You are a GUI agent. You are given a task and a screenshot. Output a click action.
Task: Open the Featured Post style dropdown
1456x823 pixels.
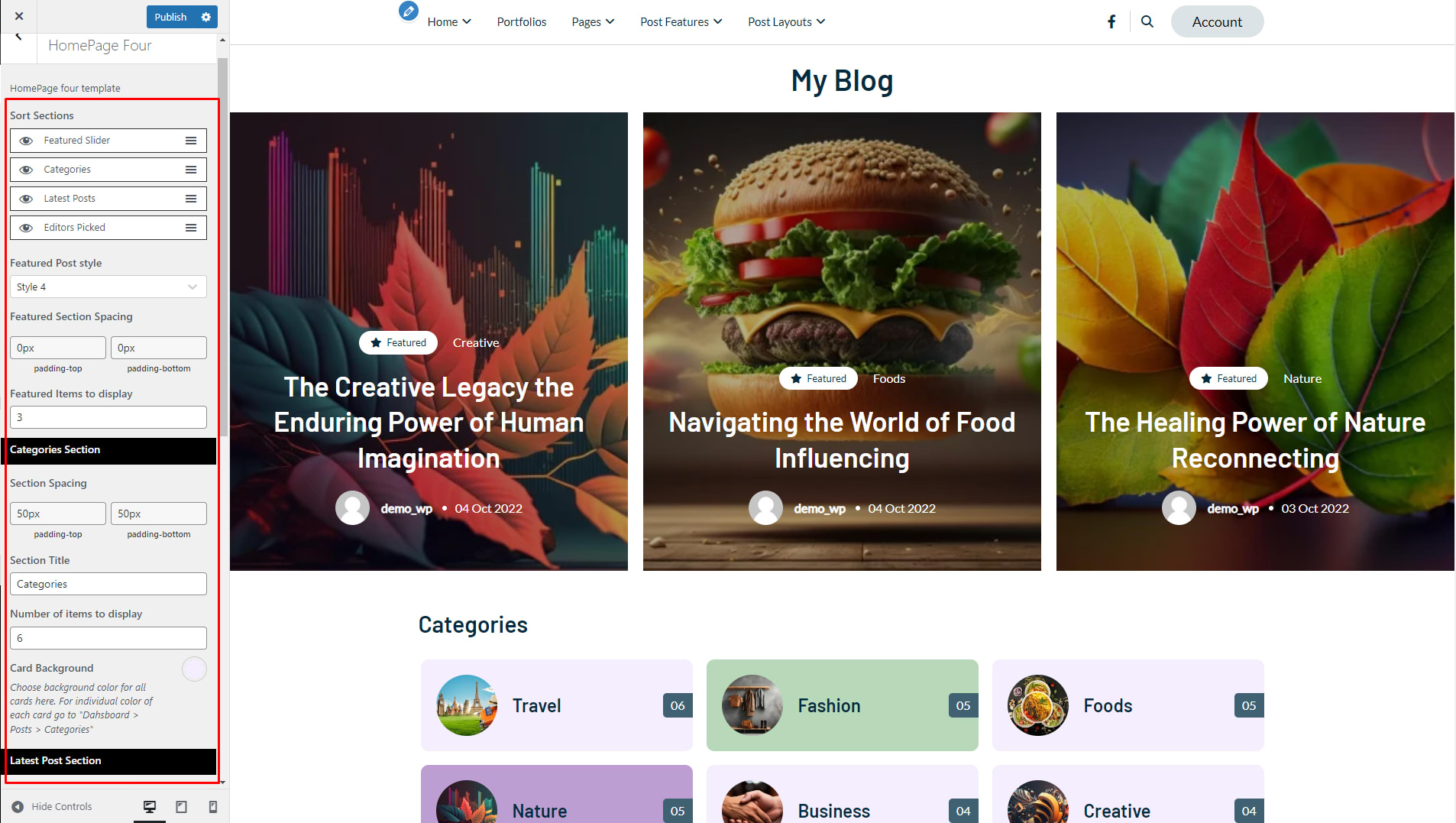tap(108, 287)
